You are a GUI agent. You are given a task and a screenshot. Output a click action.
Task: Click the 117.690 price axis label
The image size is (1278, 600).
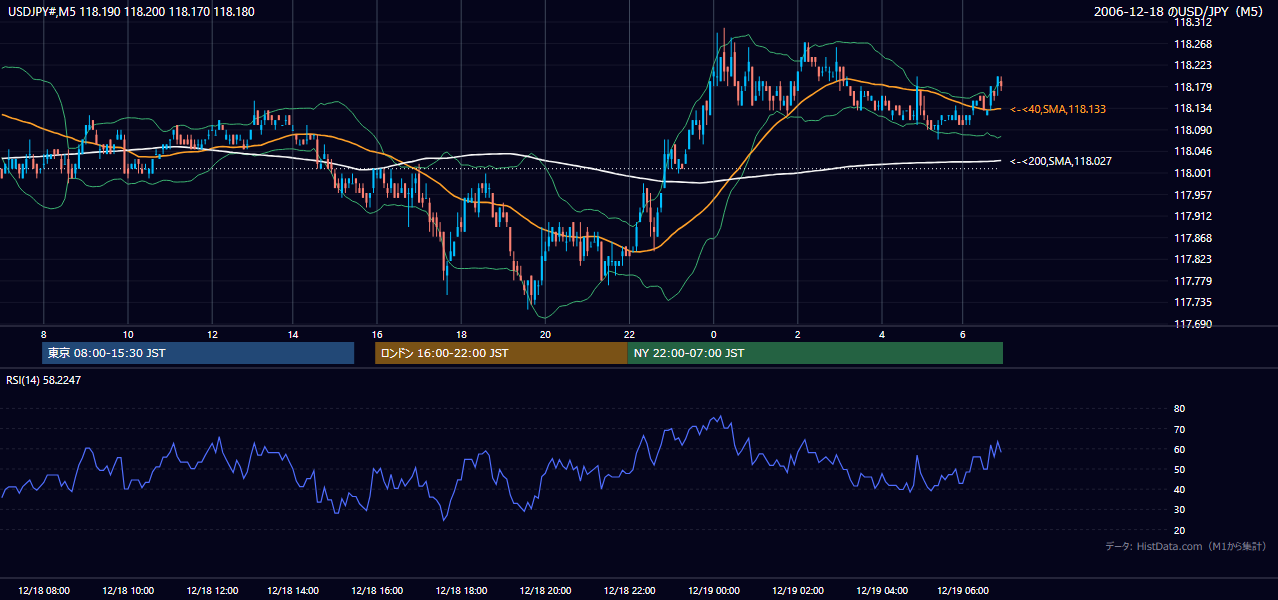(1192, 324)
